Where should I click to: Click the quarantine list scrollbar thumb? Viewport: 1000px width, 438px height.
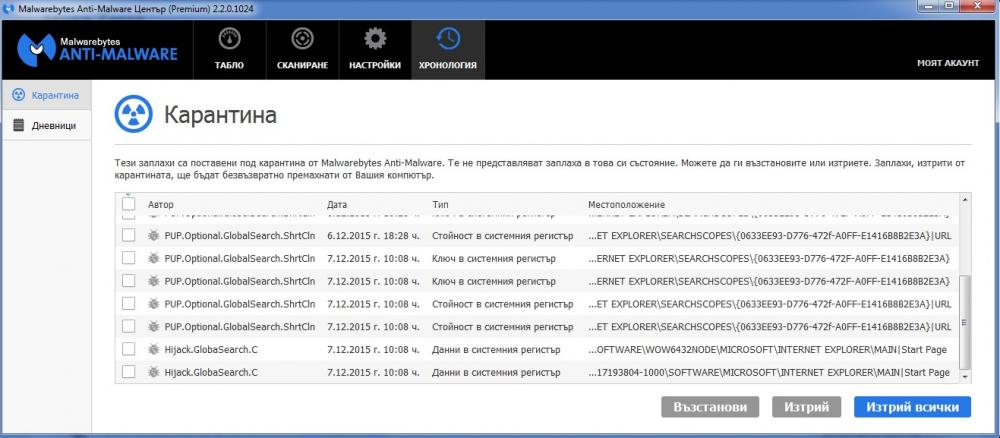[965, 323]
